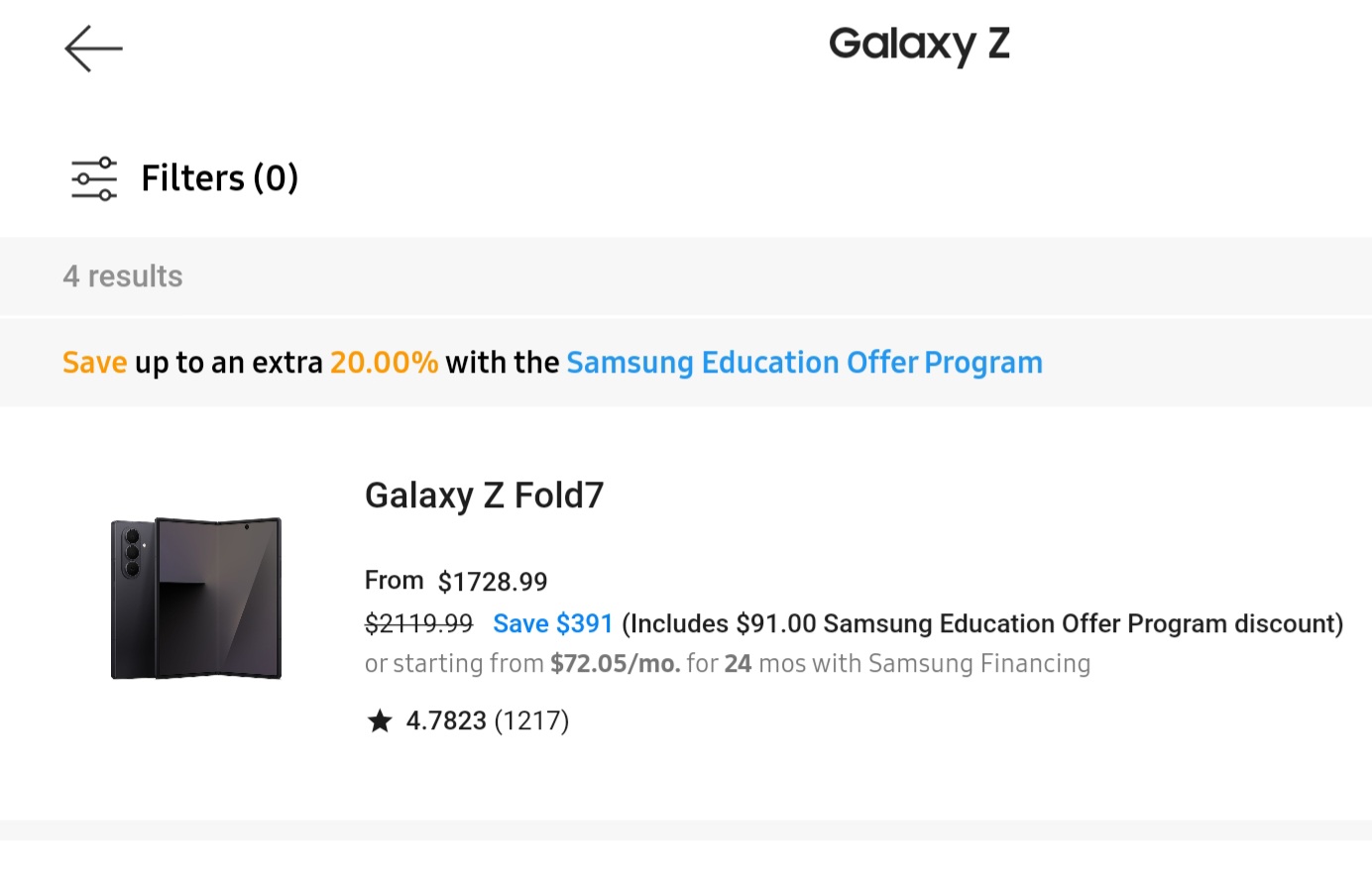Image resolution: width=1372 pixels, height=883 pixels.
Task: Click the review count (1217)
Action: [x=531, y=720]
